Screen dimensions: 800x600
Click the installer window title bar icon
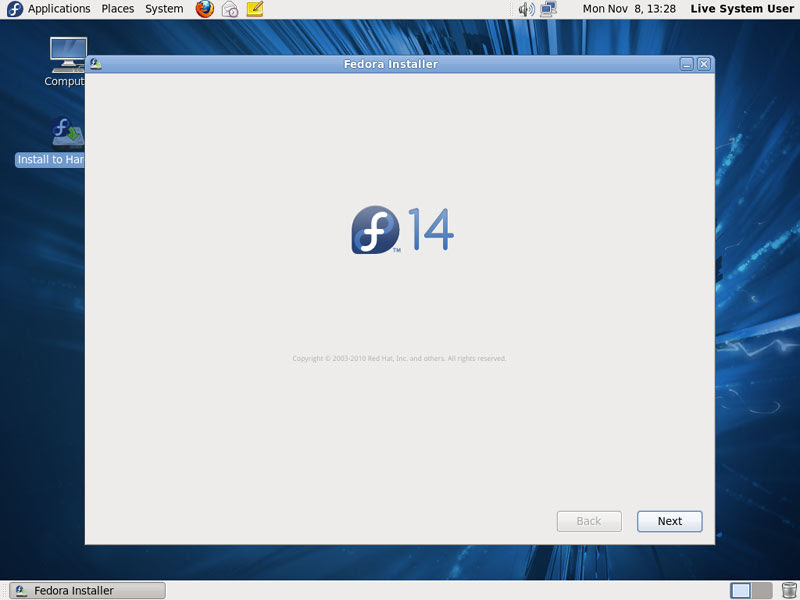95,64
